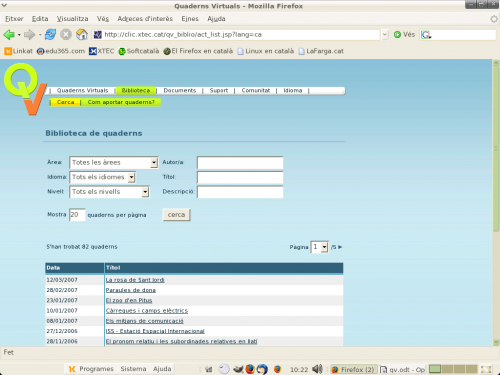The height and width of the screenshot is (375, 500).
Task: Open the Visualitza menu
Action: [x=72, y=19]
